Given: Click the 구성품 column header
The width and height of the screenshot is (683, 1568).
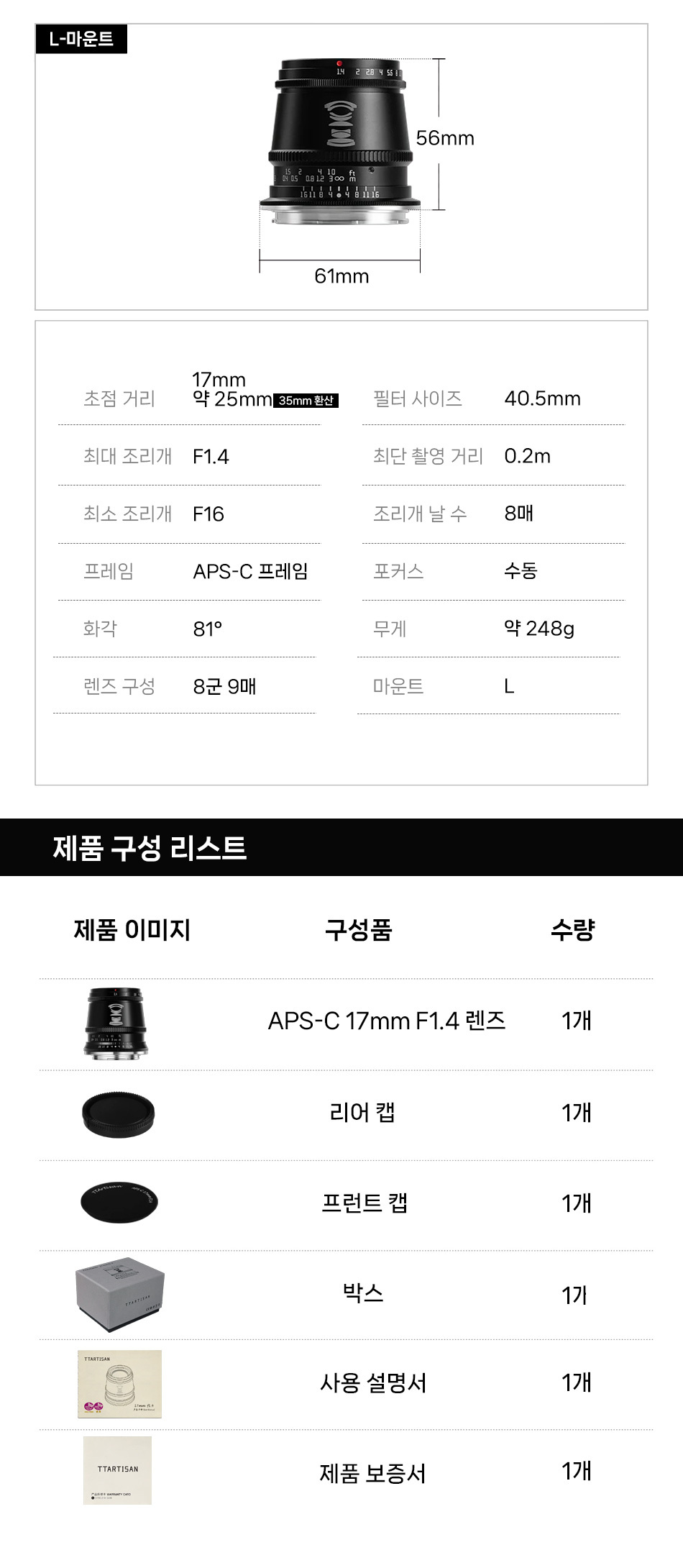Looking at the screenshot, I should click(358, 930).
